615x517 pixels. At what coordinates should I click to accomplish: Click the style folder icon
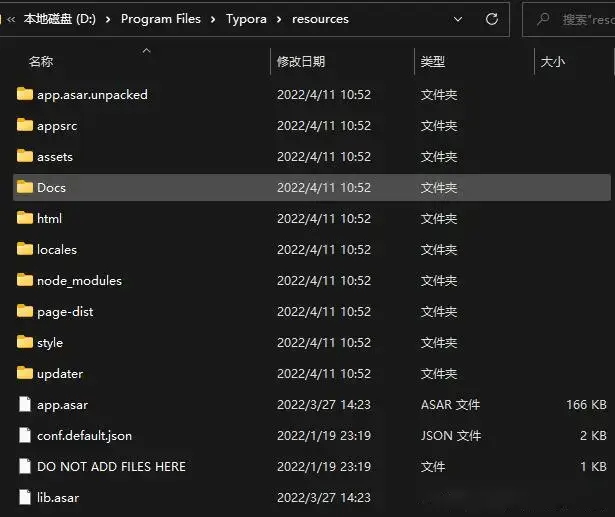coord(25,342)
